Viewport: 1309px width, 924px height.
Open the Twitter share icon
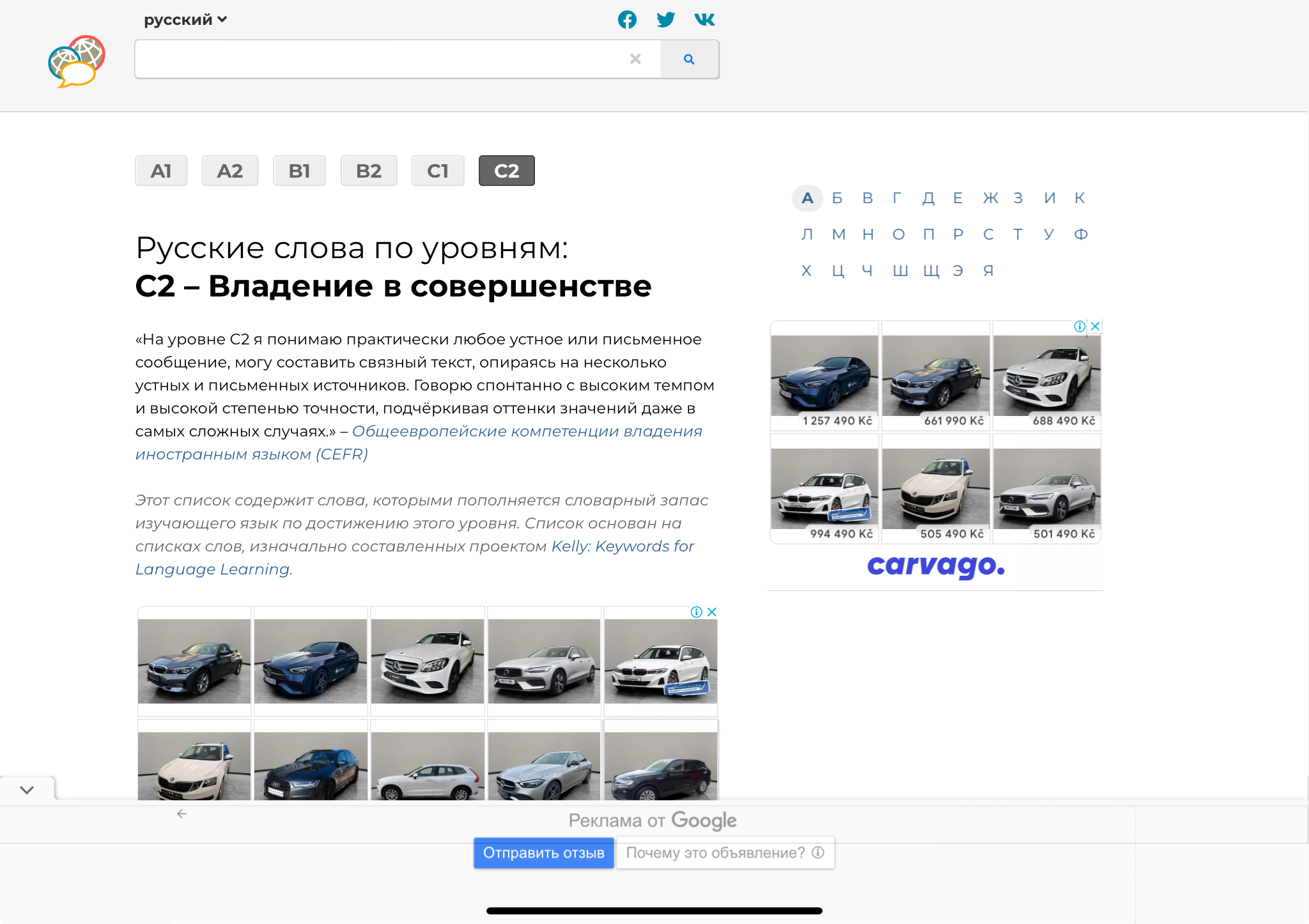click(x=665, y=20)
